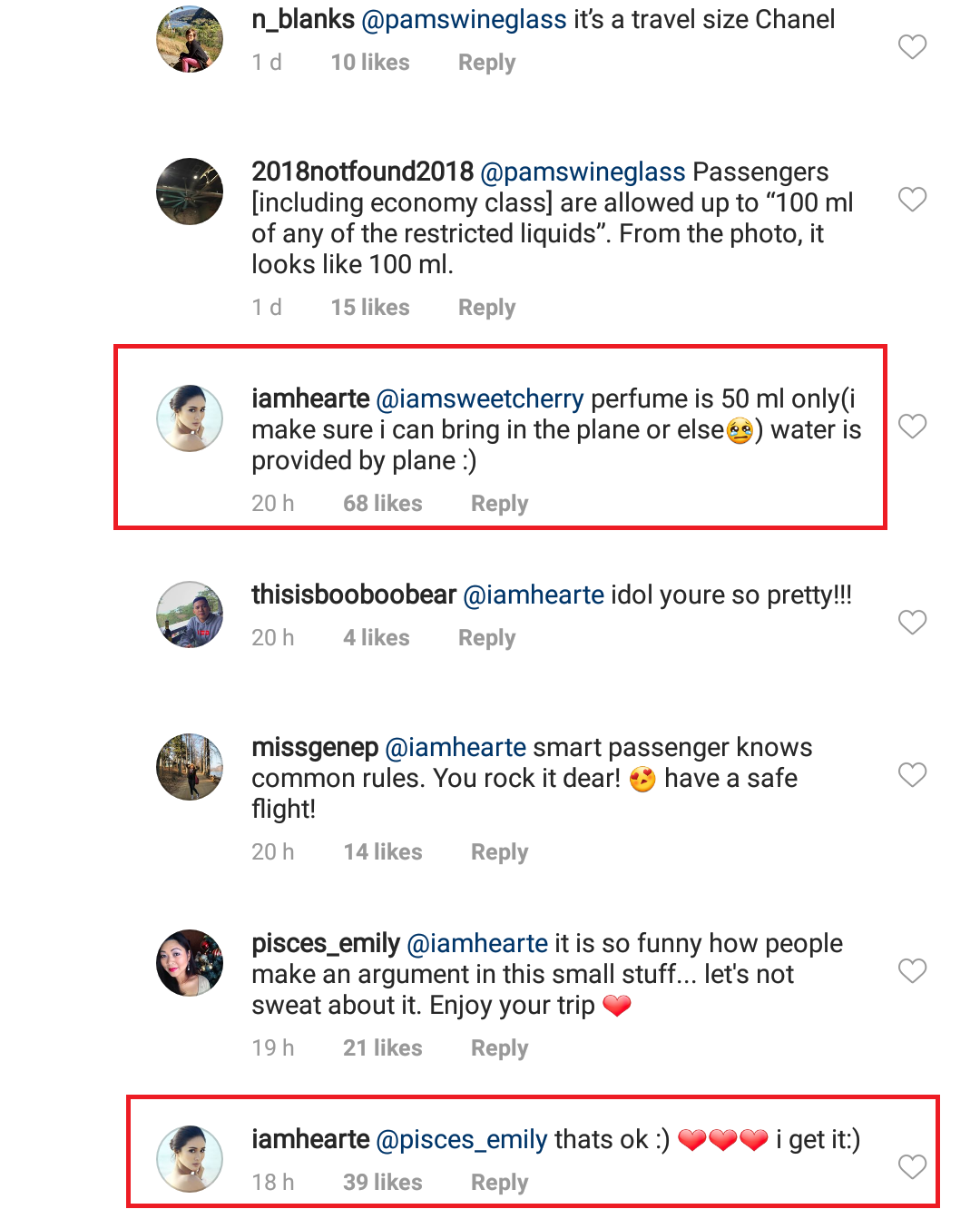980x1219 pixels.
Task: Tap heart on iamhearte's perfume 50 ml comment
Action: 912,426
